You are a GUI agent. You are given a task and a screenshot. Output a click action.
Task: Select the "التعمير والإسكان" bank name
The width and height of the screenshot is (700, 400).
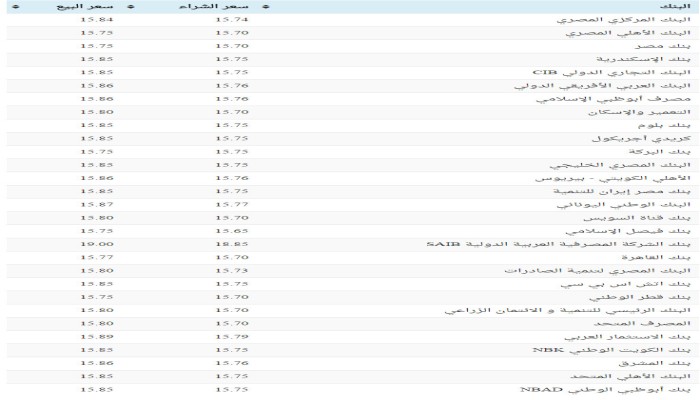(639, 112)
